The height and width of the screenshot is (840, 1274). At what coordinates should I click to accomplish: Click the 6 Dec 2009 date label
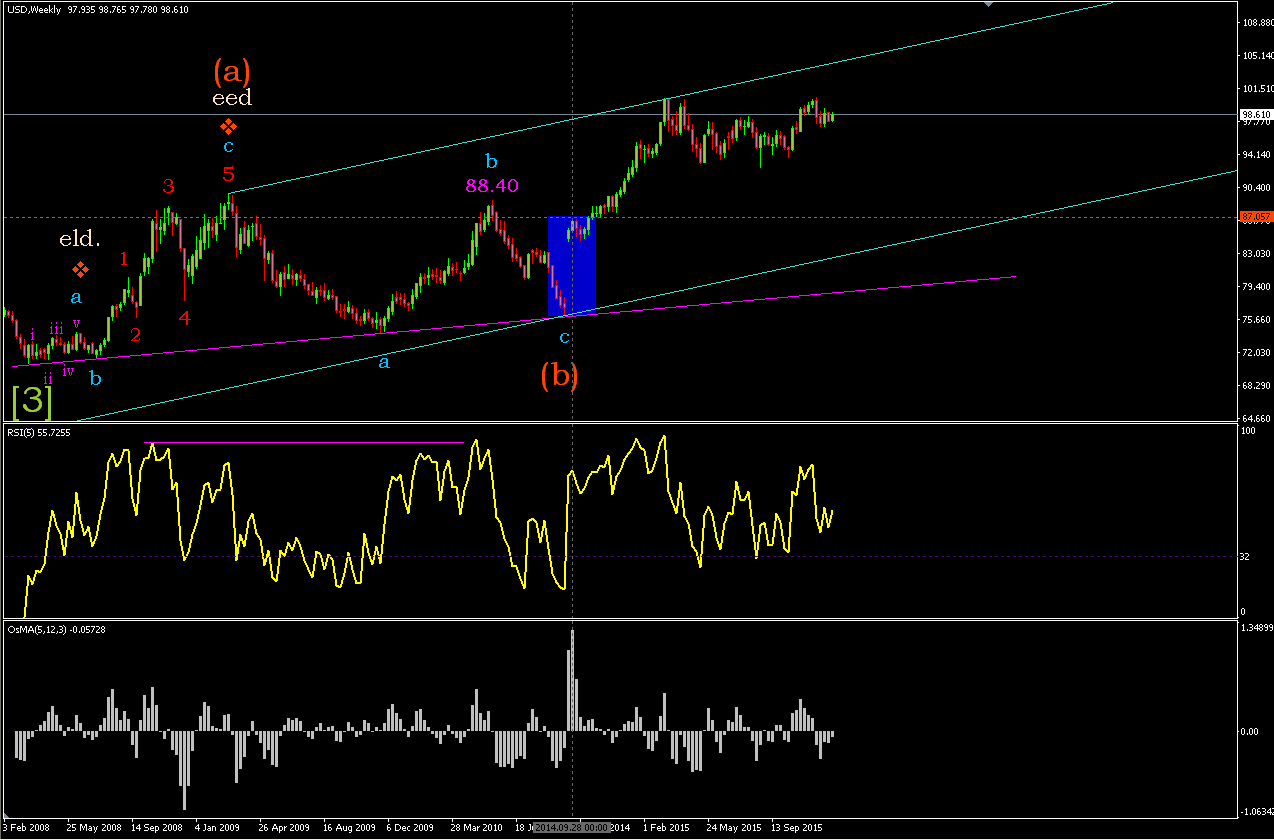click(410, 828)
